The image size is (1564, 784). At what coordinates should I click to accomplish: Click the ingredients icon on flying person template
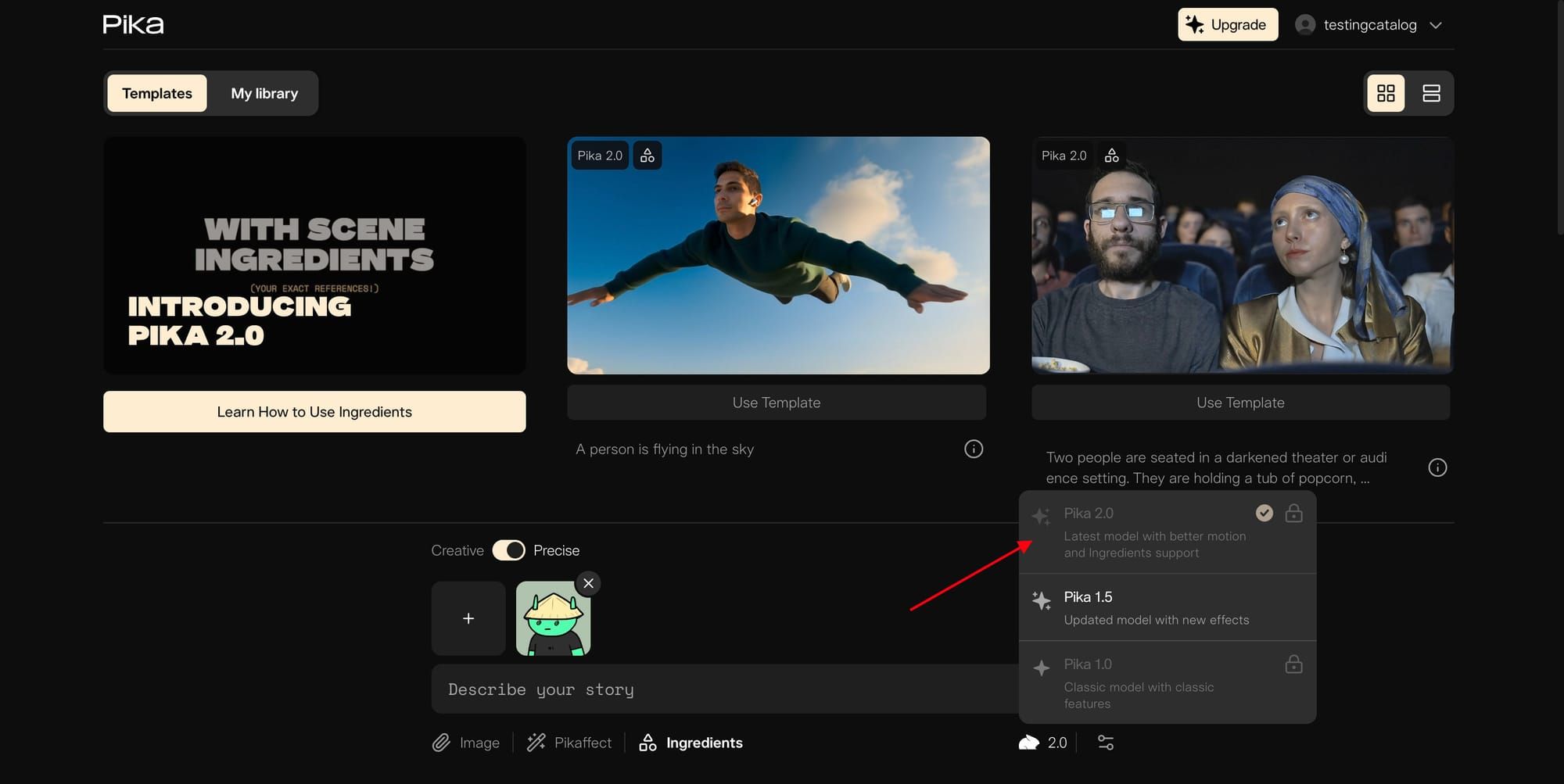point(647,156)
